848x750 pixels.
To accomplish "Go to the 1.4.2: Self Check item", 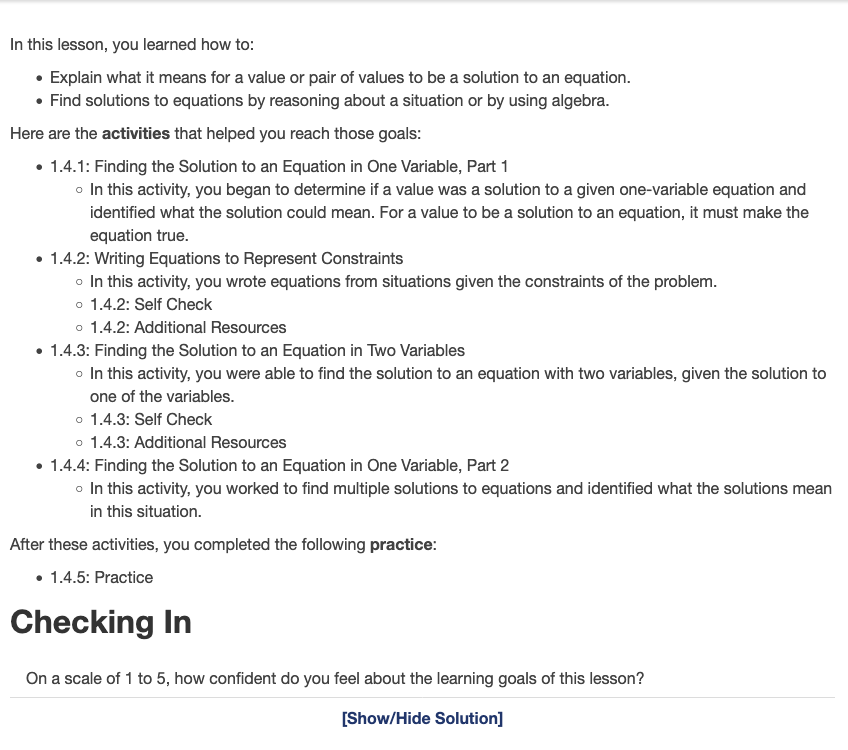I will tap(150, 304).
